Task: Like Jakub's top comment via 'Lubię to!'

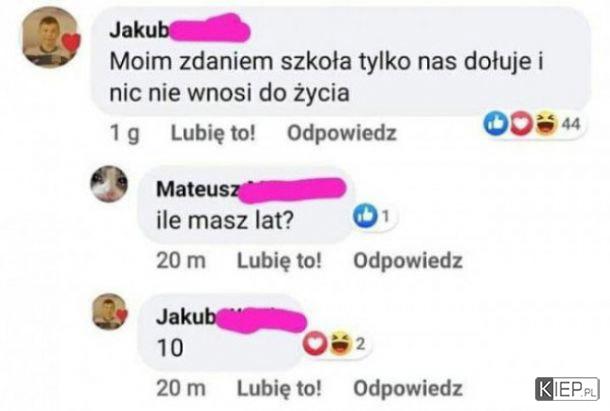Action: pos(213,133)
